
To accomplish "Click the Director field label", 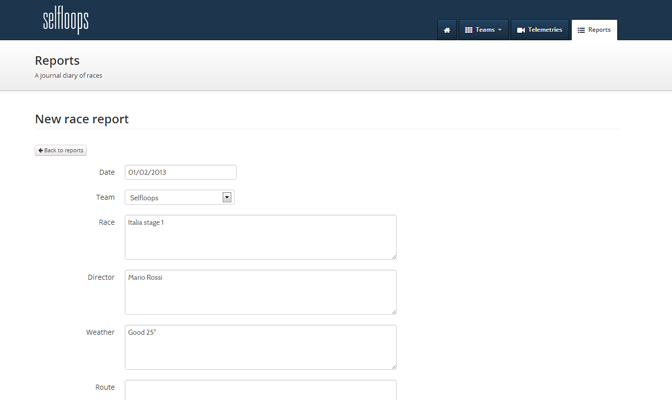I will (101, 277).
